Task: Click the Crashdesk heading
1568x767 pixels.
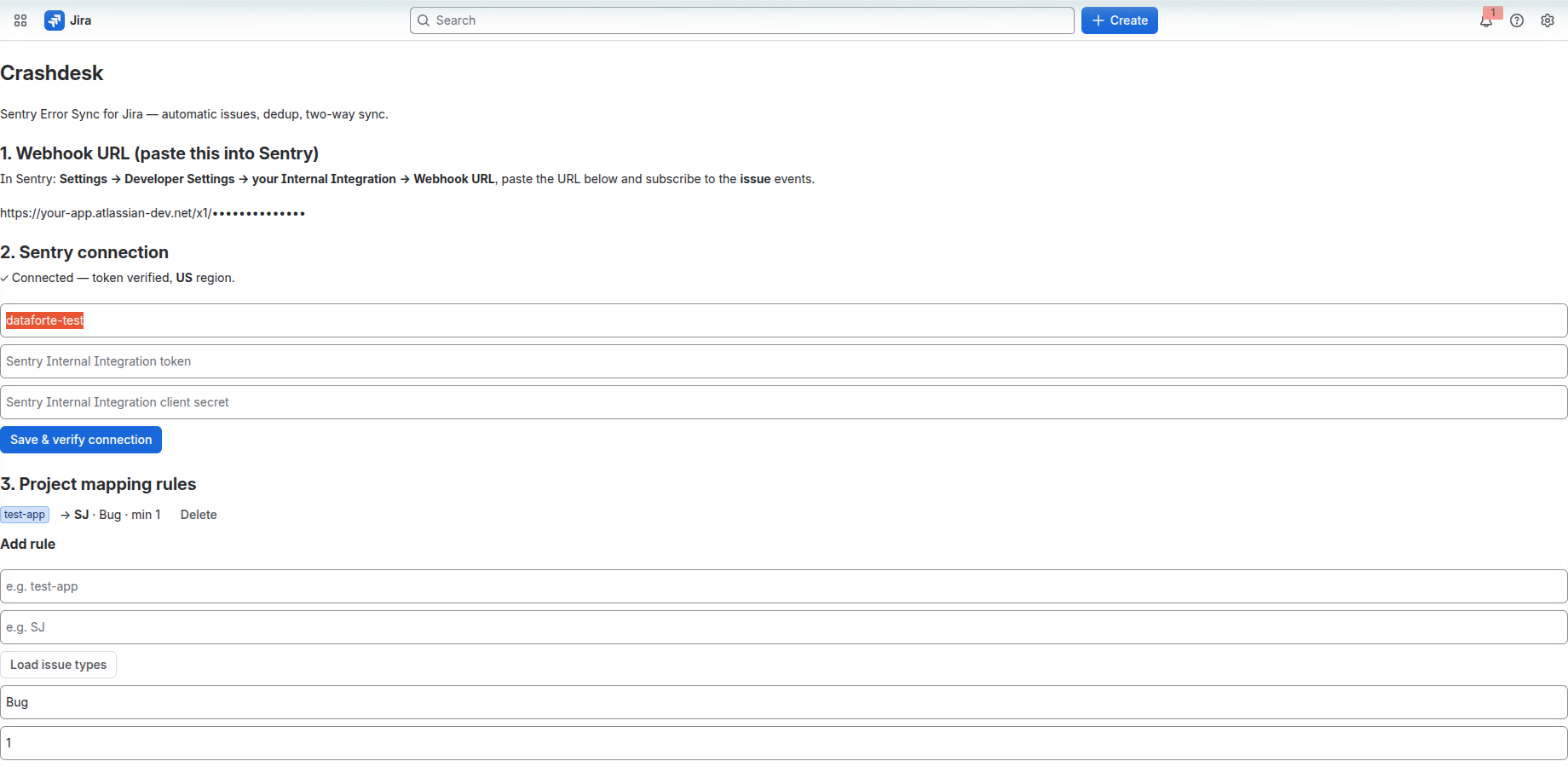Action: [x=52, y=73]
